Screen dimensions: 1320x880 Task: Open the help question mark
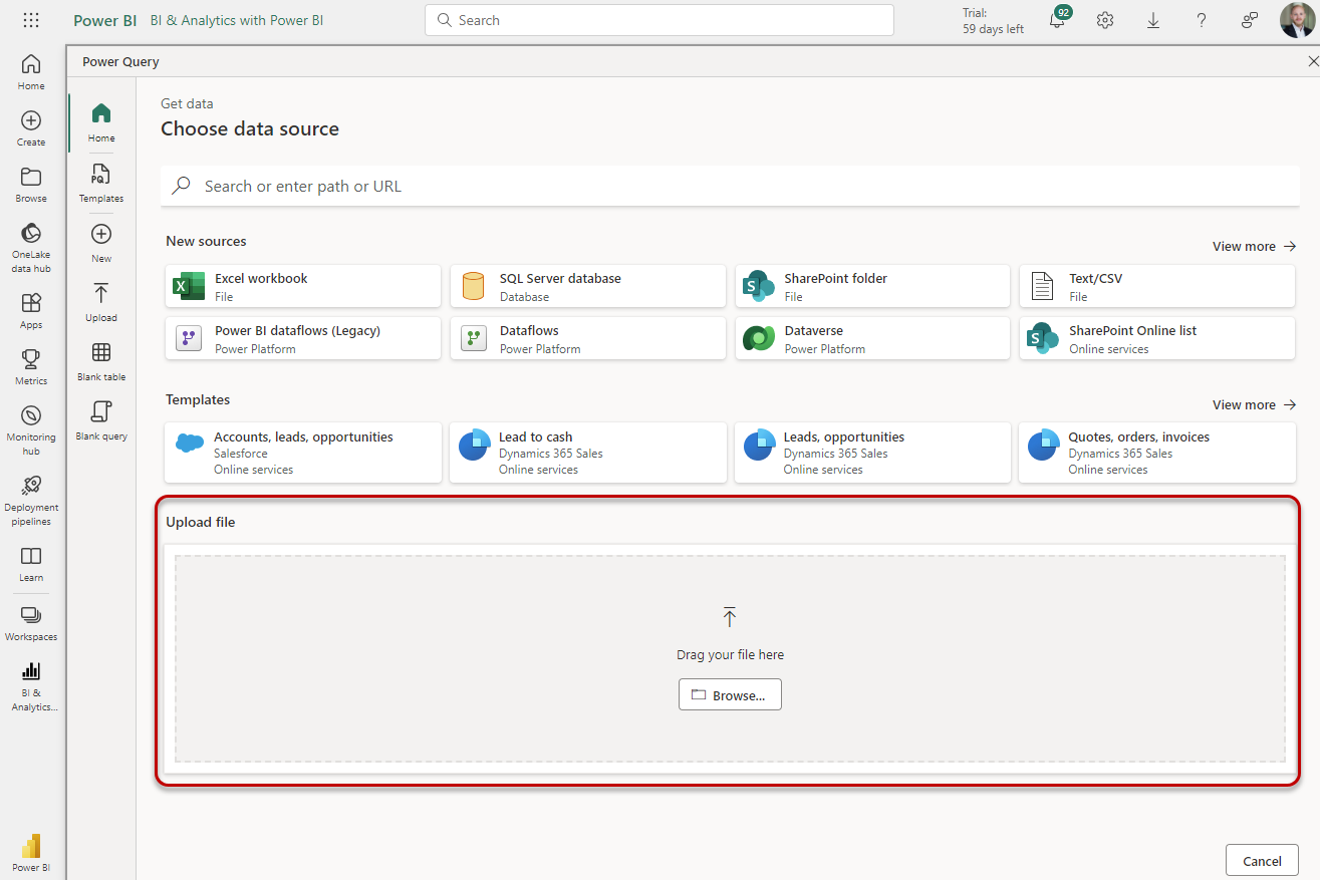point(1201,20)
